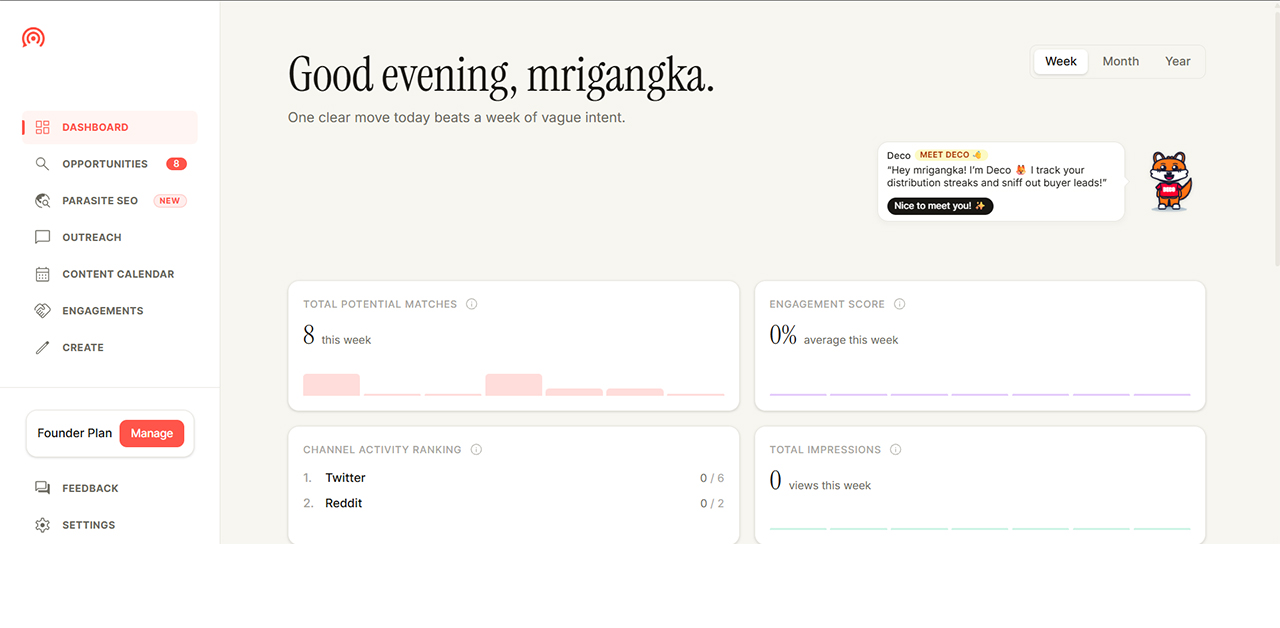
Task: Click the Opportunities magnifier icon
Action: (42, 164)
